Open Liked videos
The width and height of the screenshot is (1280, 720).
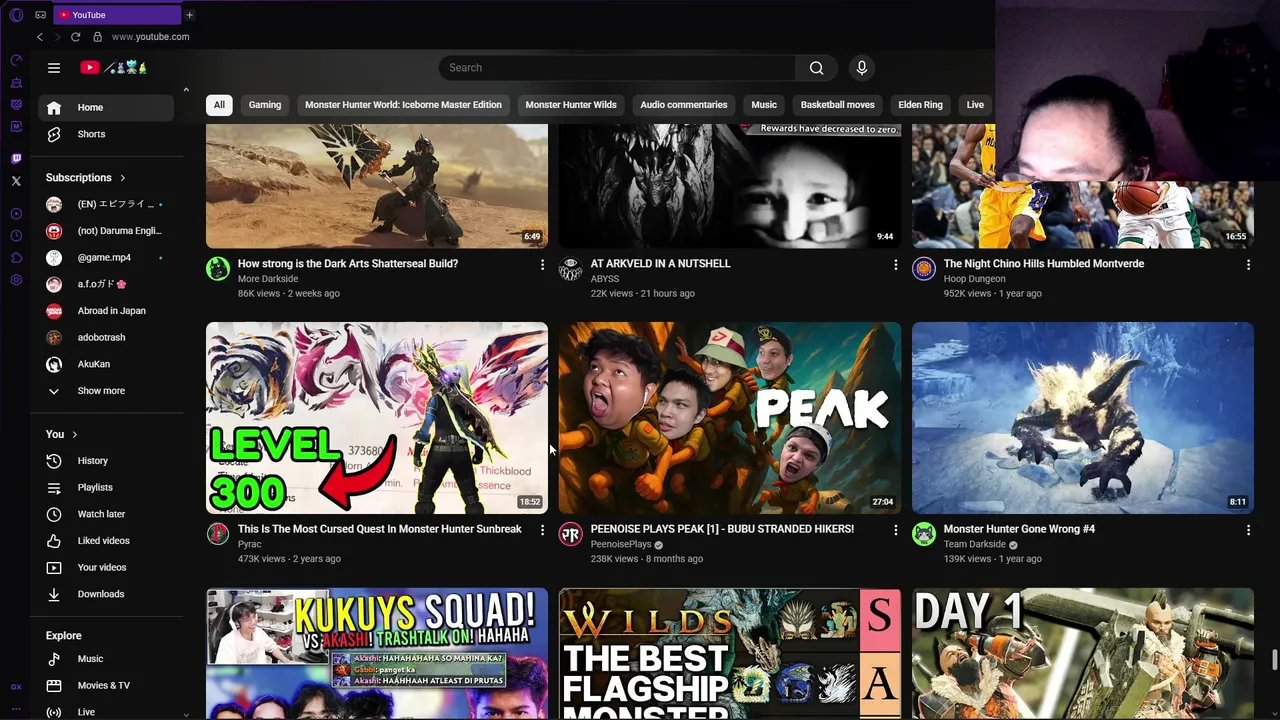pos(106,541)
